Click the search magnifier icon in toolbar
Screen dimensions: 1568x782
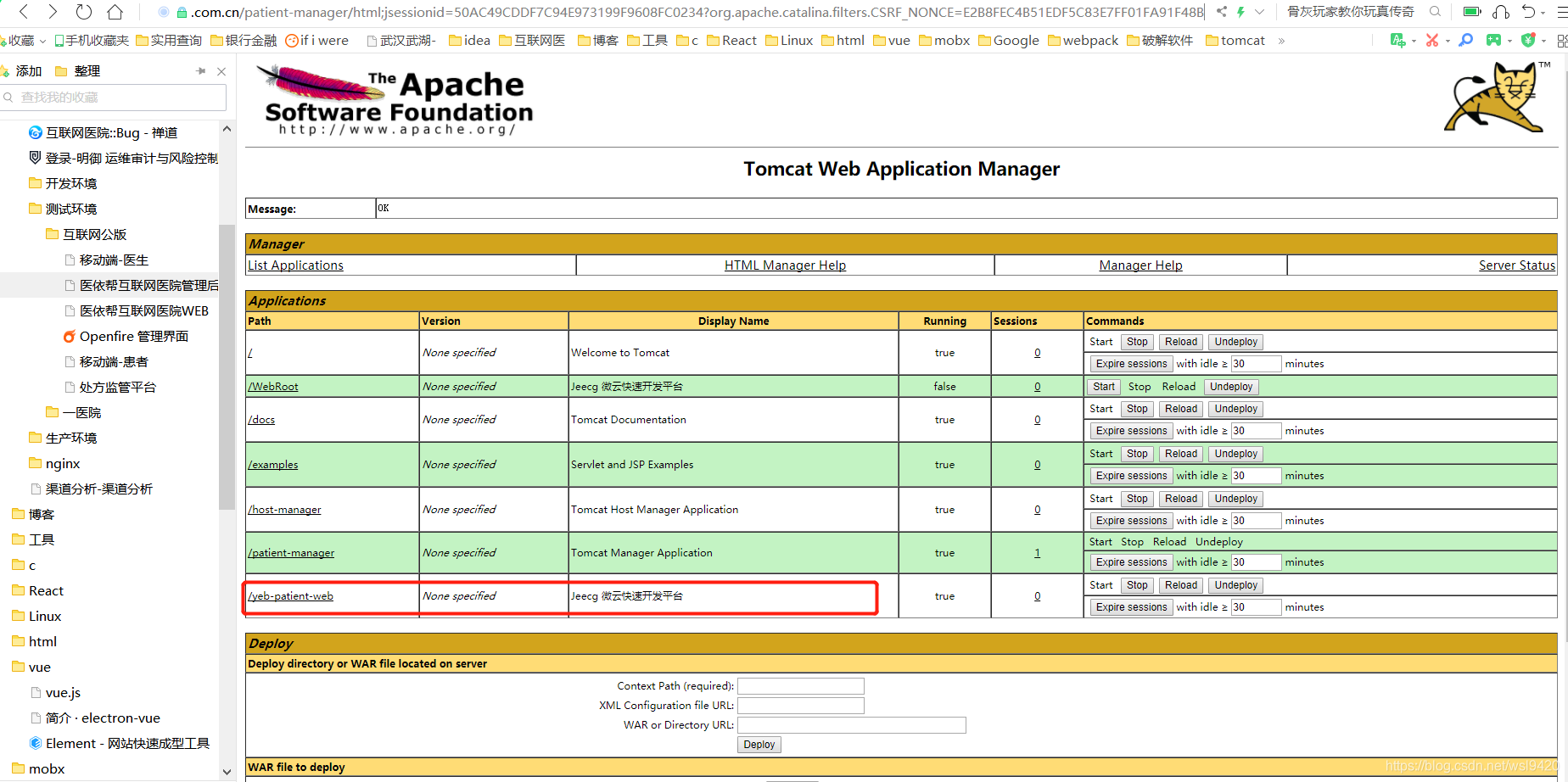pyautogui.click(x=1435, y=12)
